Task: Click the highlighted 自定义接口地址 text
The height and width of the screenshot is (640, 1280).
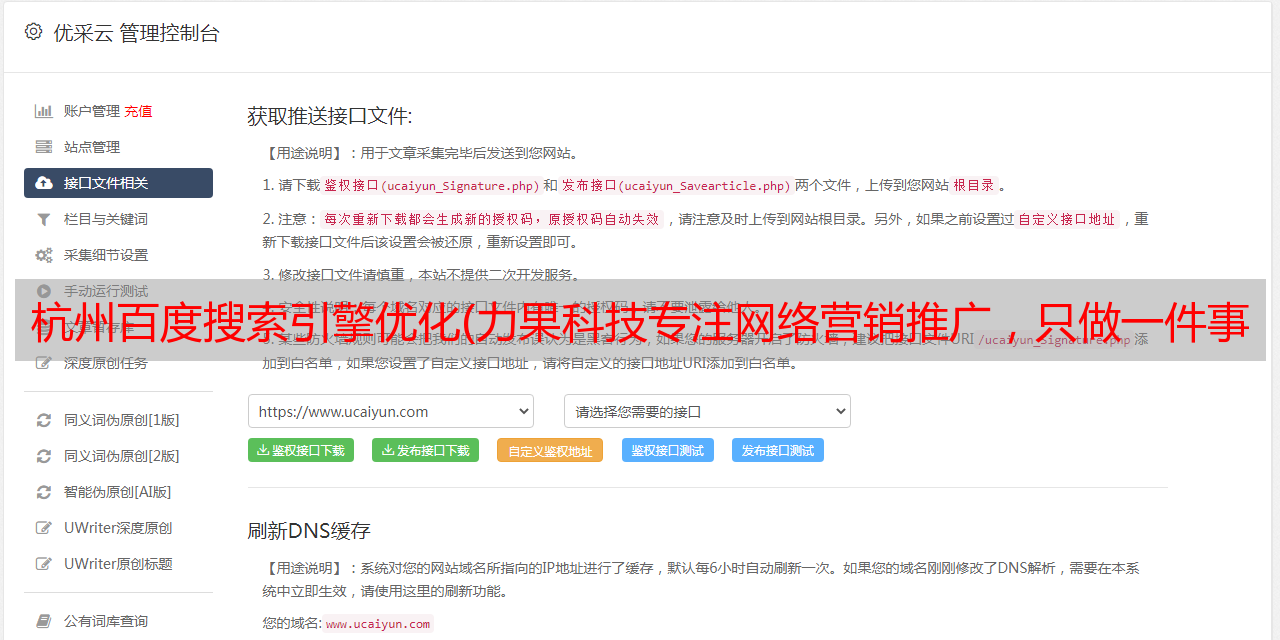Action: click(x=1067, y=219)
